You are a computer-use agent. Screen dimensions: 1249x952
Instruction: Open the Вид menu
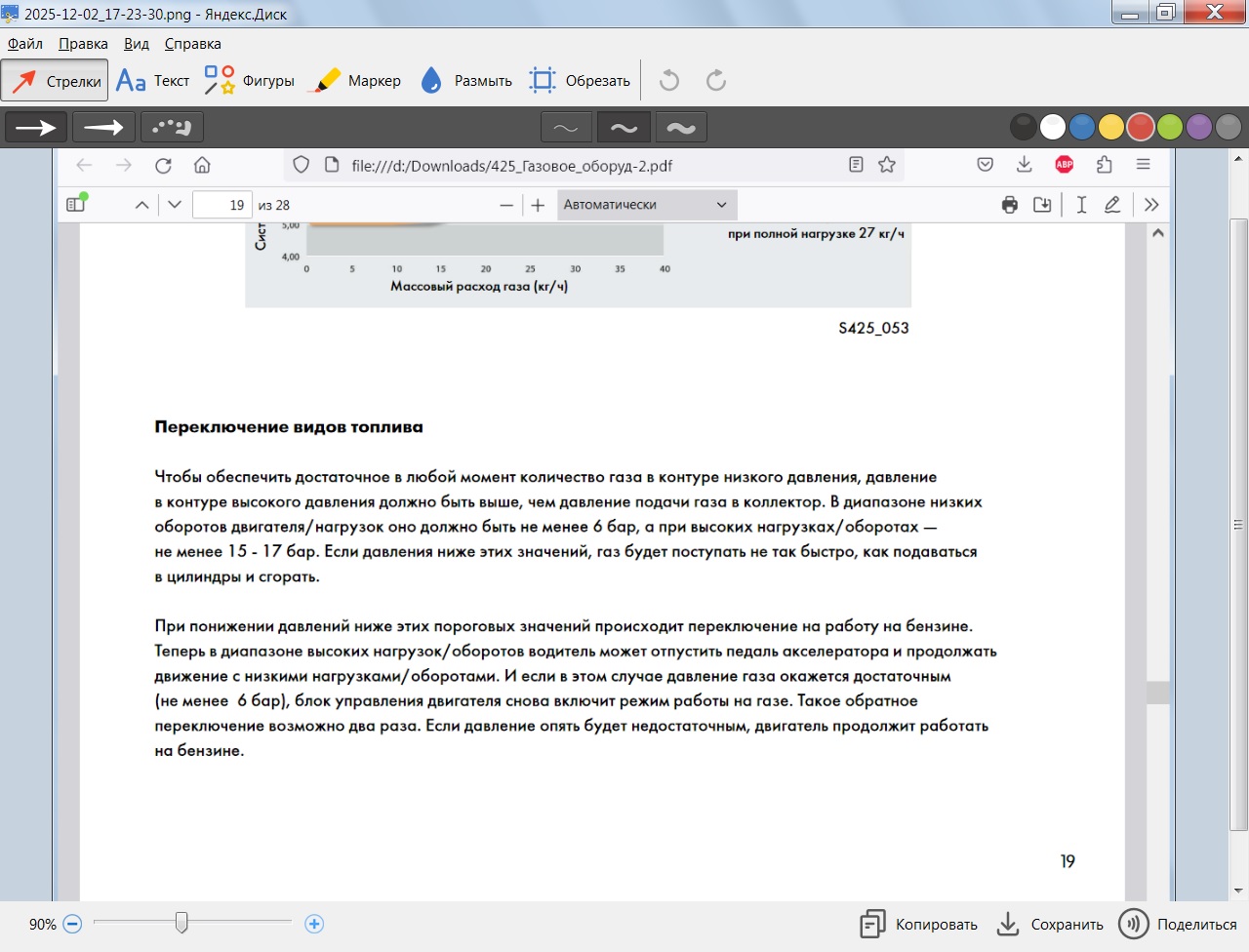click(137, 44)
